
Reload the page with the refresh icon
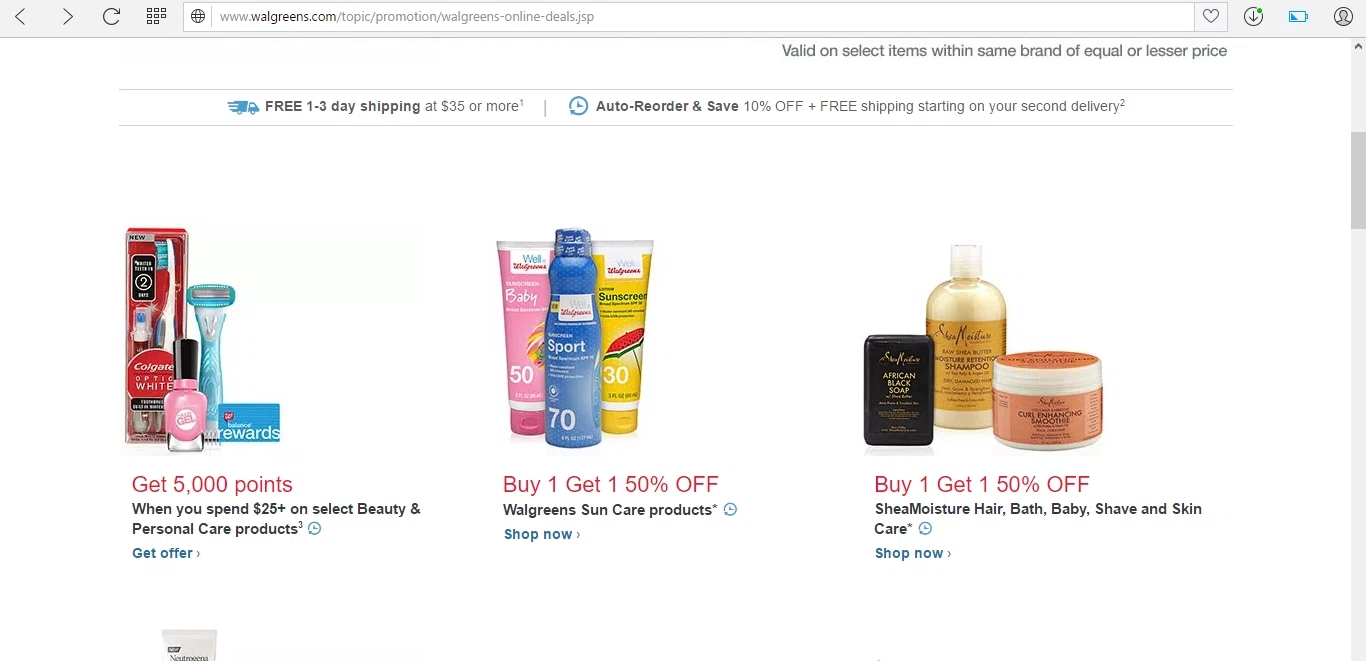pos(111,16)
